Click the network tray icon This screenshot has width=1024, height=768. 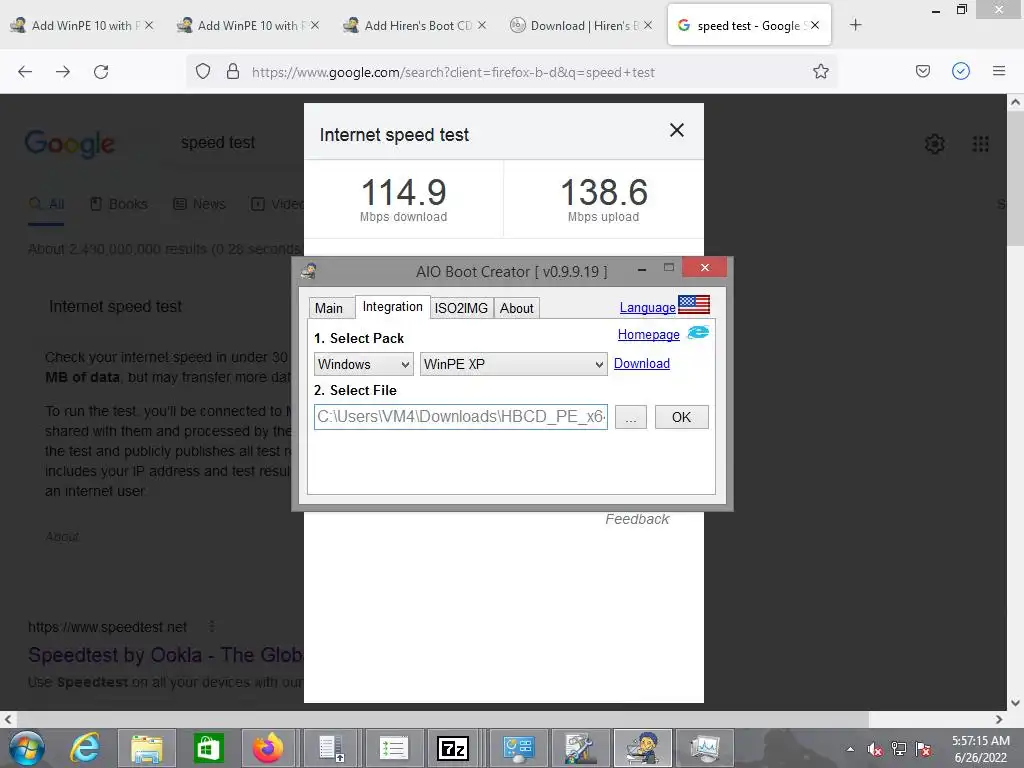tap(899, 749)
